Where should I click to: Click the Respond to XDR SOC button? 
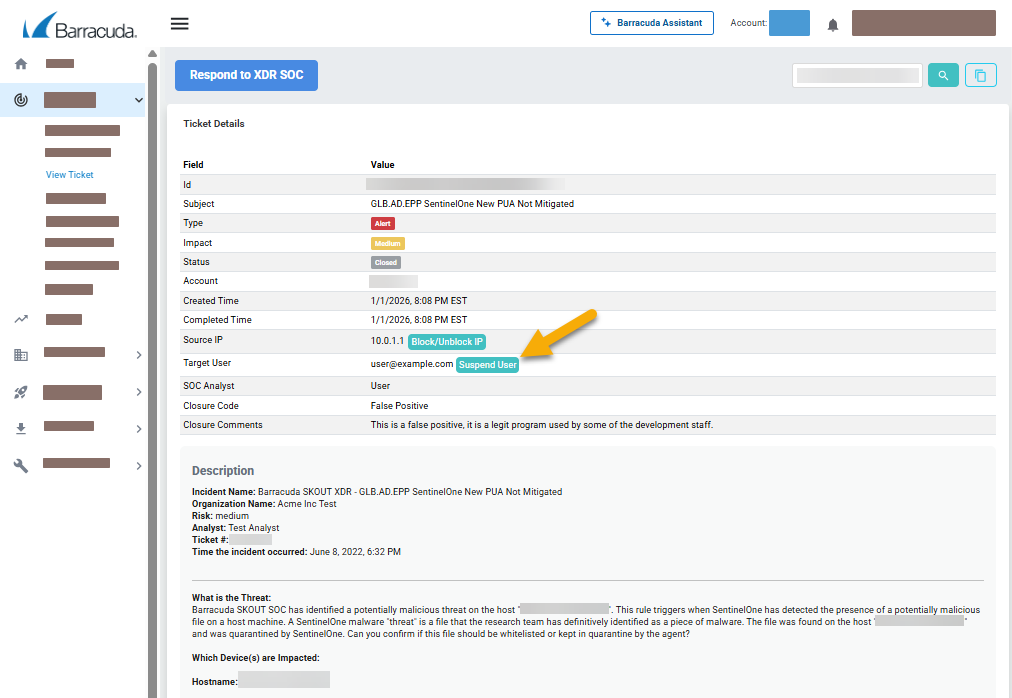click(246, 75)
